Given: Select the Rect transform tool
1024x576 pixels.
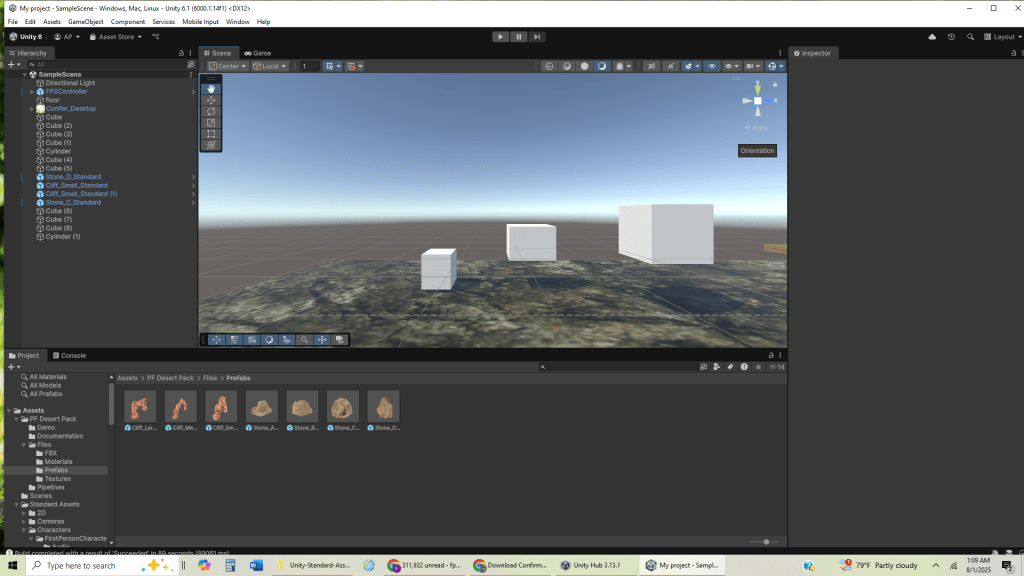Looking at the screenshot, I should point(211,133).
